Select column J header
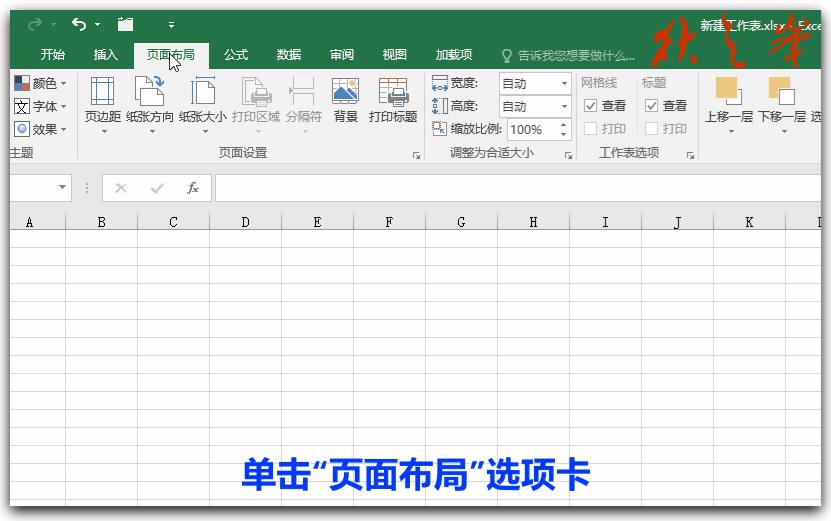Viewport: 831px width, 521px height. pos(677,222)
